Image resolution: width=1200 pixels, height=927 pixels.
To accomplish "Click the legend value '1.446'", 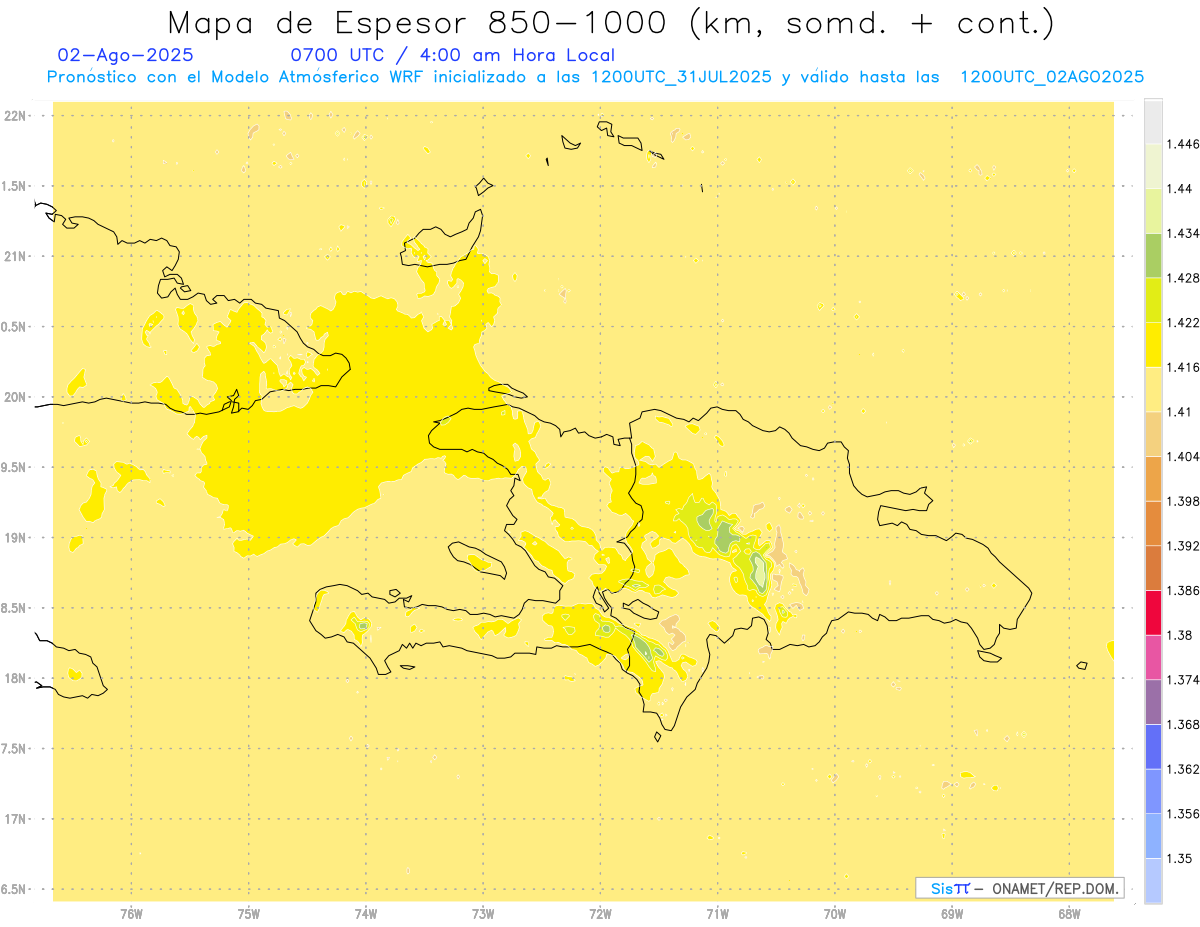I will tap(1184, 144).
